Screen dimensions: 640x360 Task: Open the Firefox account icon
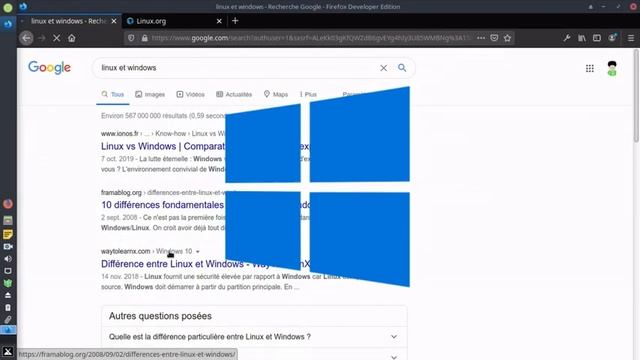click(x=612, y=38)
